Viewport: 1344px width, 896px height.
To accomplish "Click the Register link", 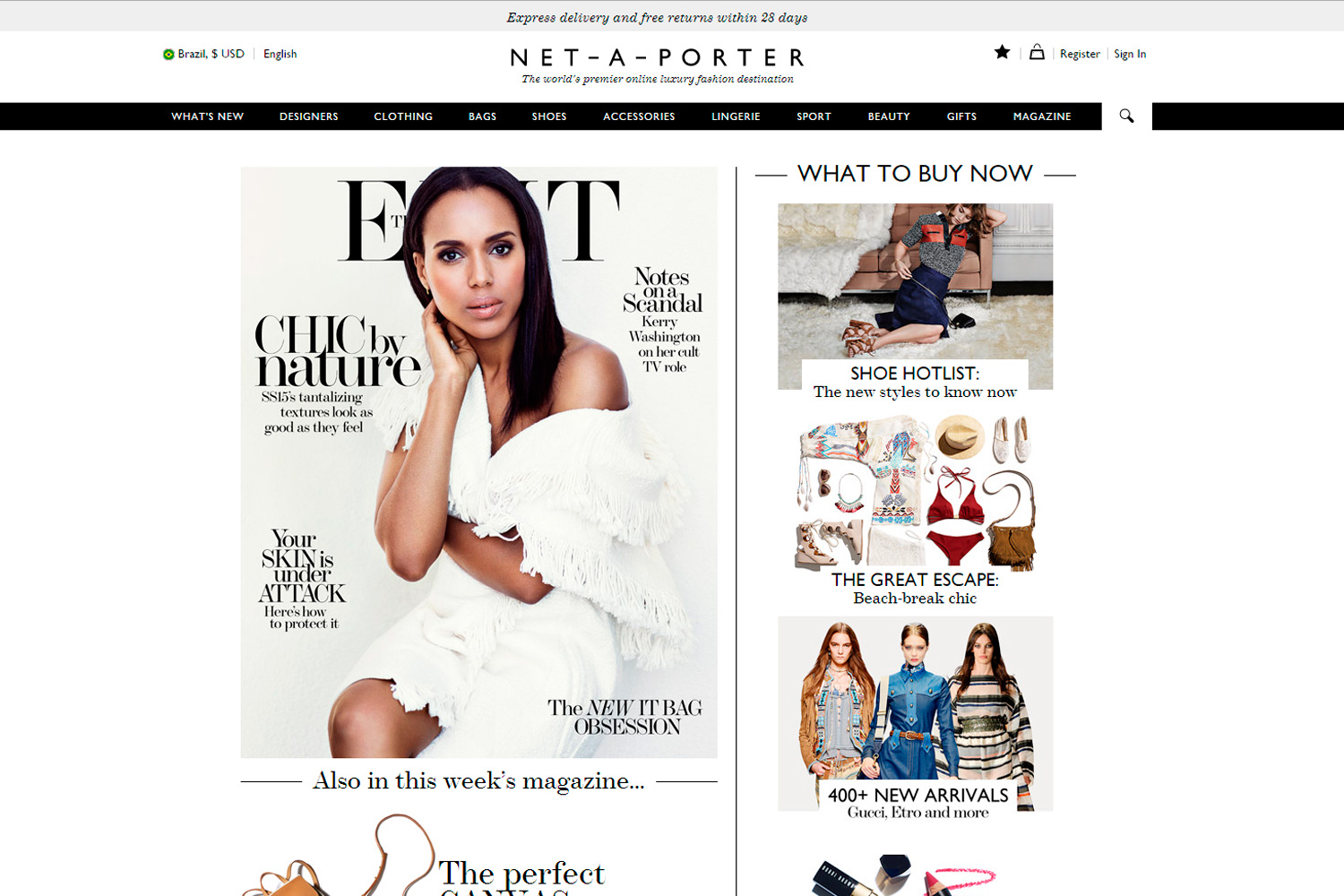I will tap(1080, 54).
